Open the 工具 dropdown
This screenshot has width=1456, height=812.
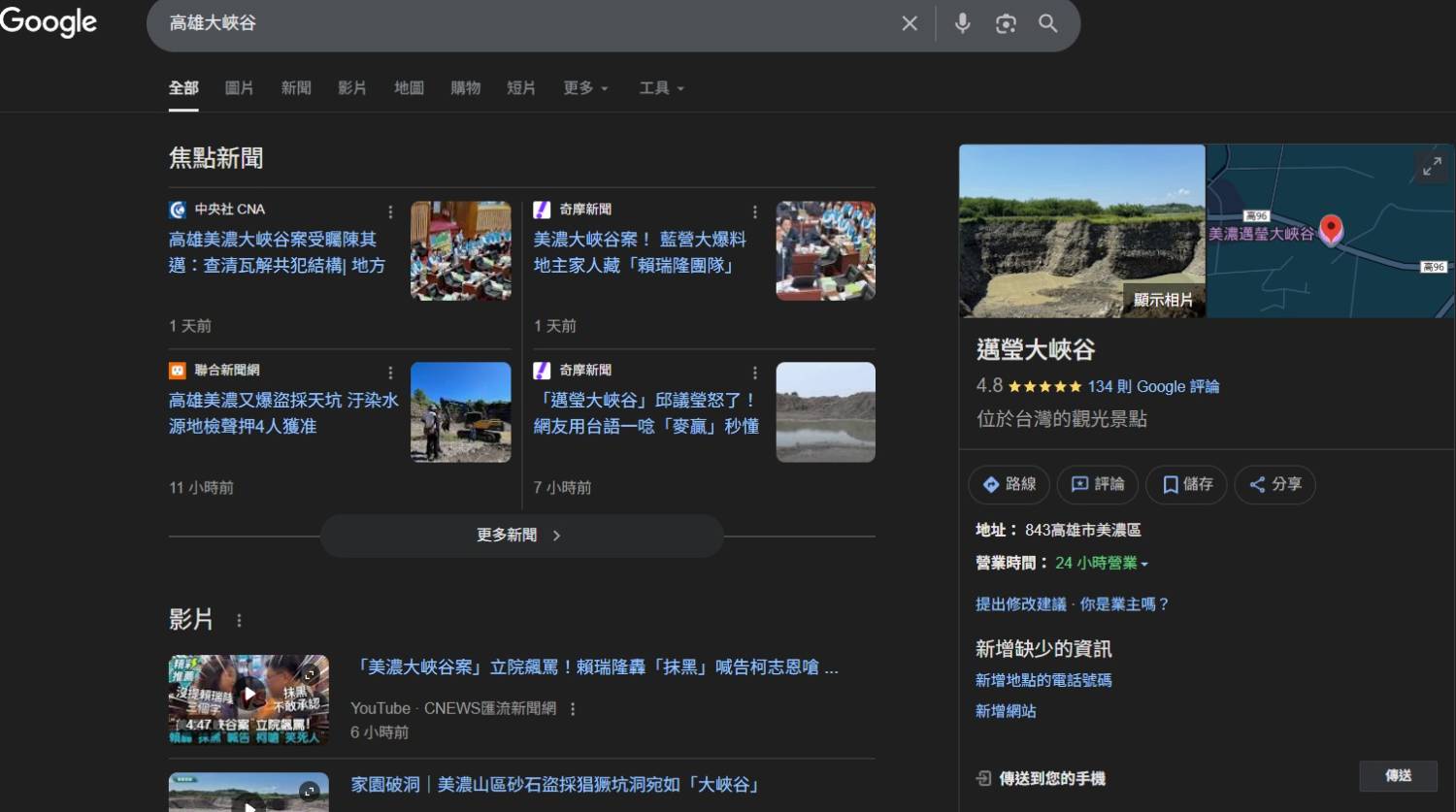click(661, 88)
